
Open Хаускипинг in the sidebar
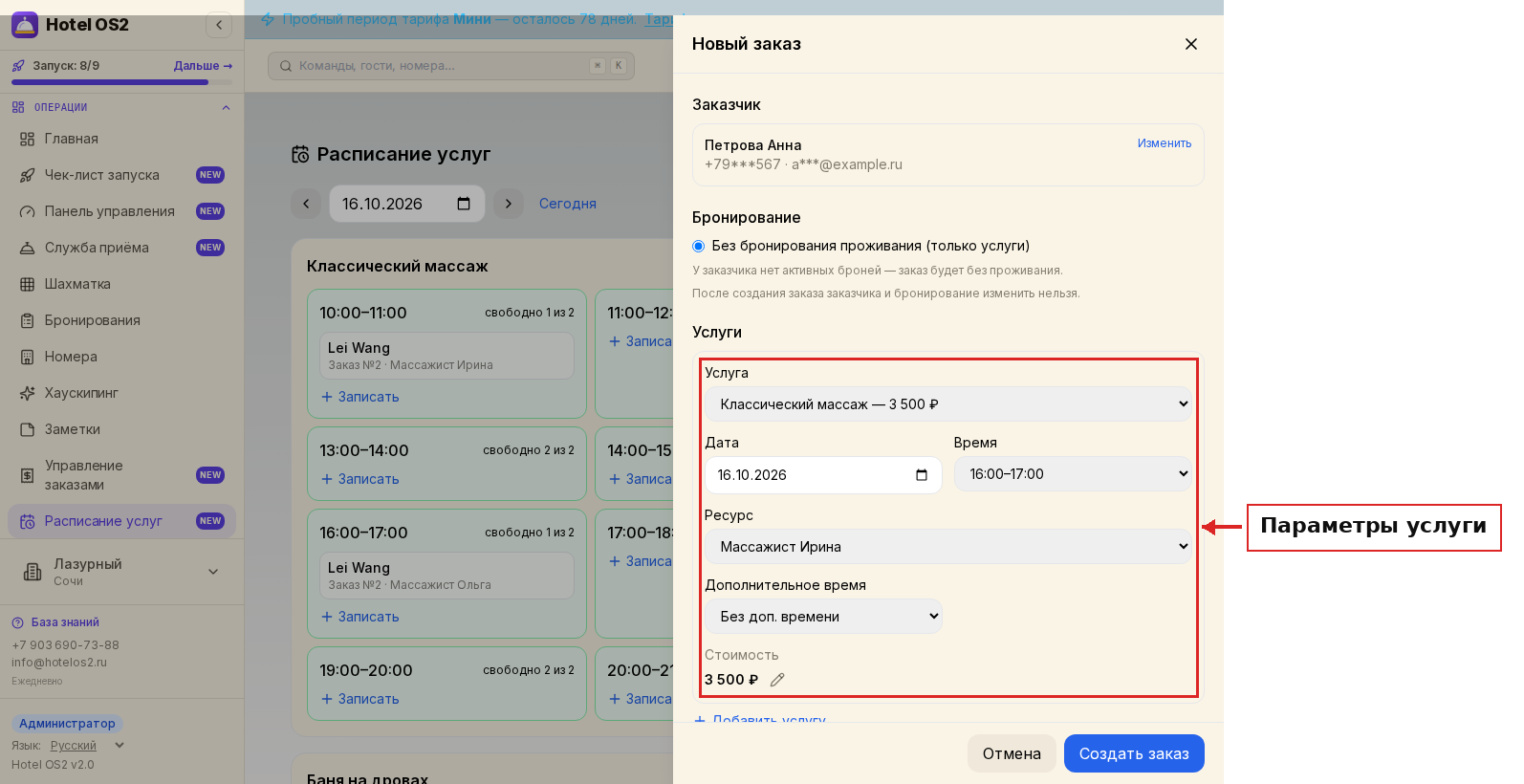[122, 393]
